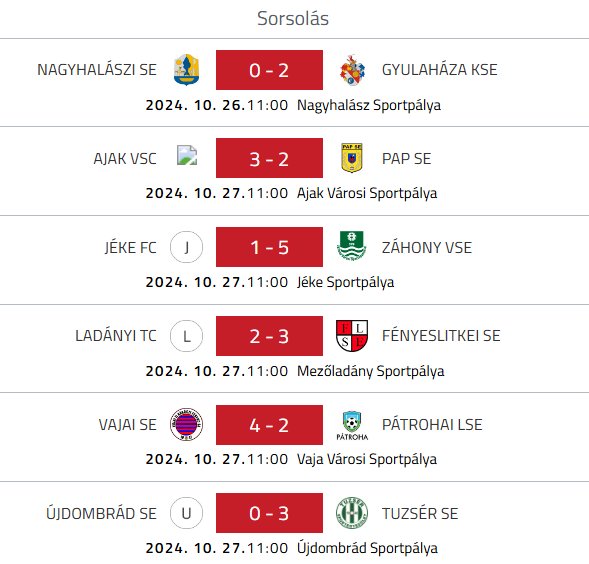The height and width of the screenshot is (564, 589).
Task: Open the 0 - 2 Nagyhalászi match result
Action: 269,70
